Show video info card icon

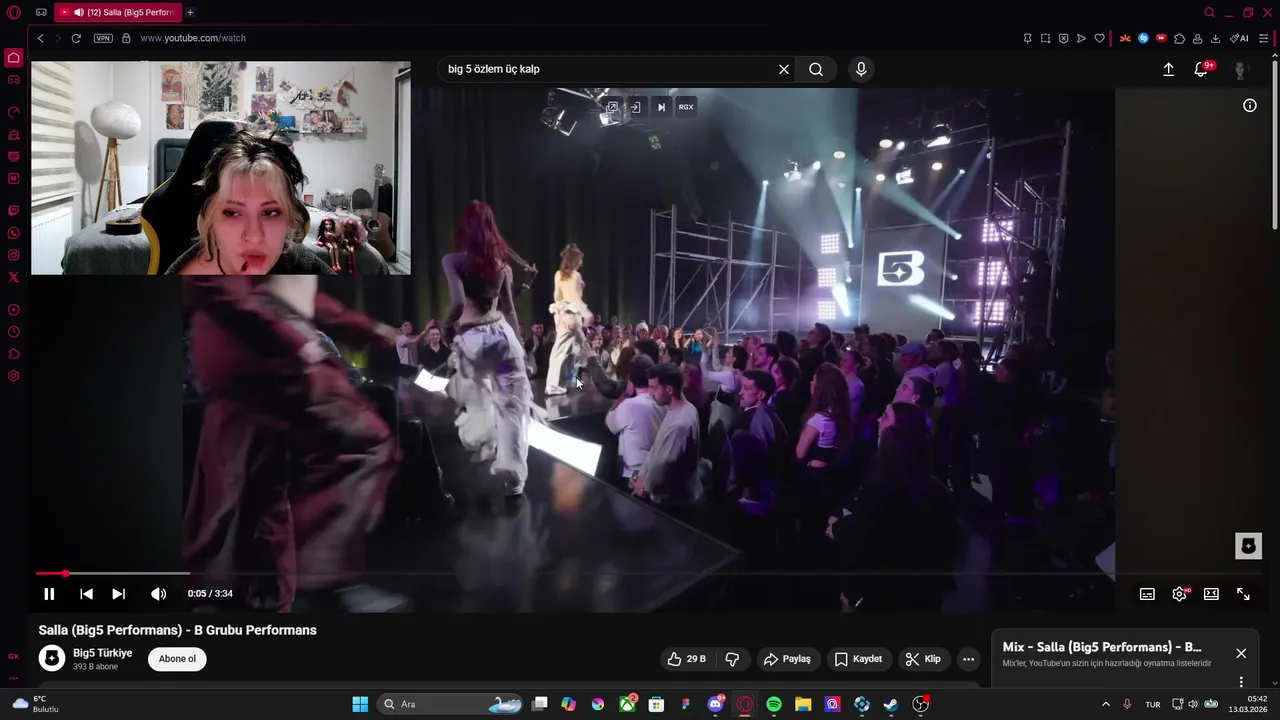tap(1250, 105)
